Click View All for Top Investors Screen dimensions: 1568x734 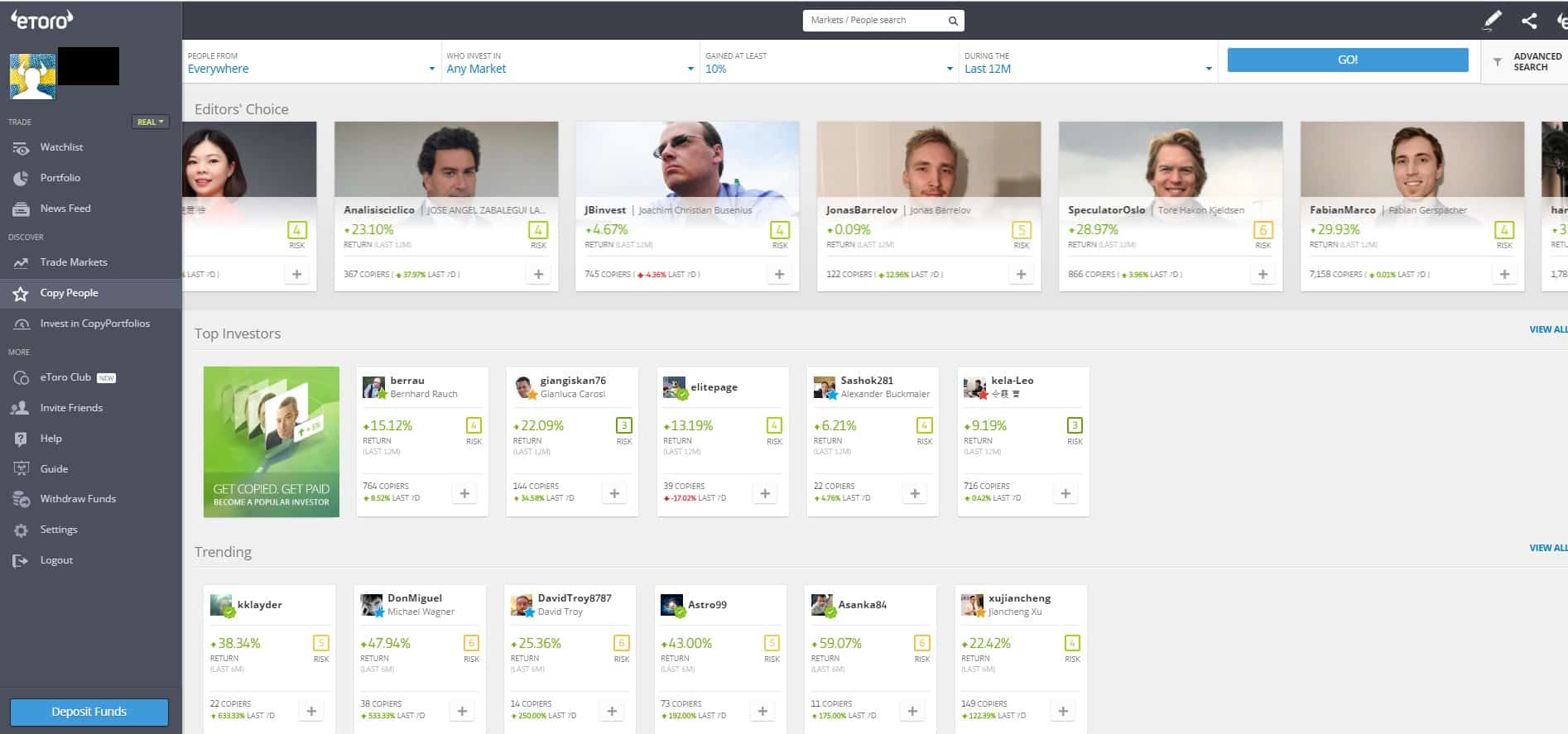click(1547, 329)
